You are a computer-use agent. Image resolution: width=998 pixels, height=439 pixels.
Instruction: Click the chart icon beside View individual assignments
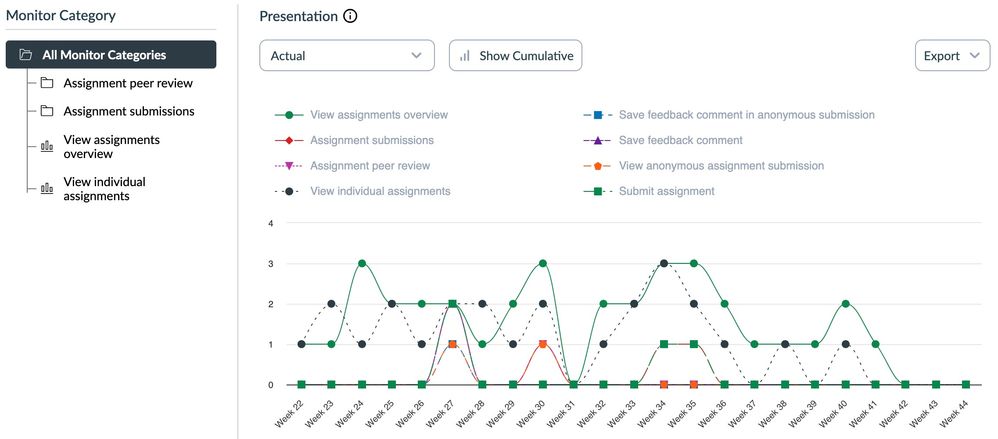click(46, 189)
